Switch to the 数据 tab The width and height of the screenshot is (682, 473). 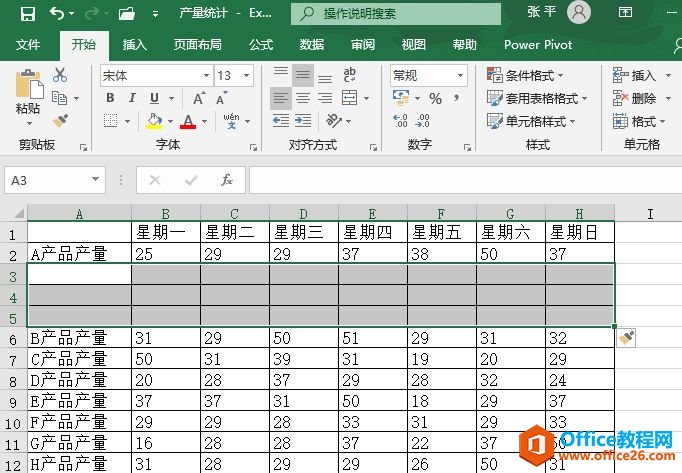312,44
